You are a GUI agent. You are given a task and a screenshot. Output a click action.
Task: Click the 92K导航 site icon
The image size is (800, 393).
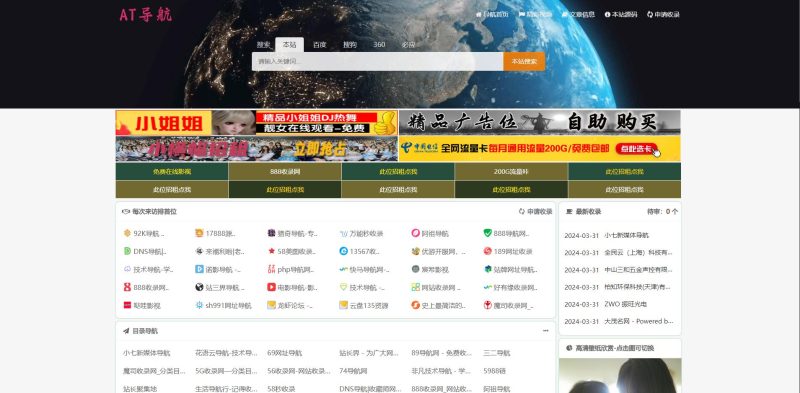point(127,233)
